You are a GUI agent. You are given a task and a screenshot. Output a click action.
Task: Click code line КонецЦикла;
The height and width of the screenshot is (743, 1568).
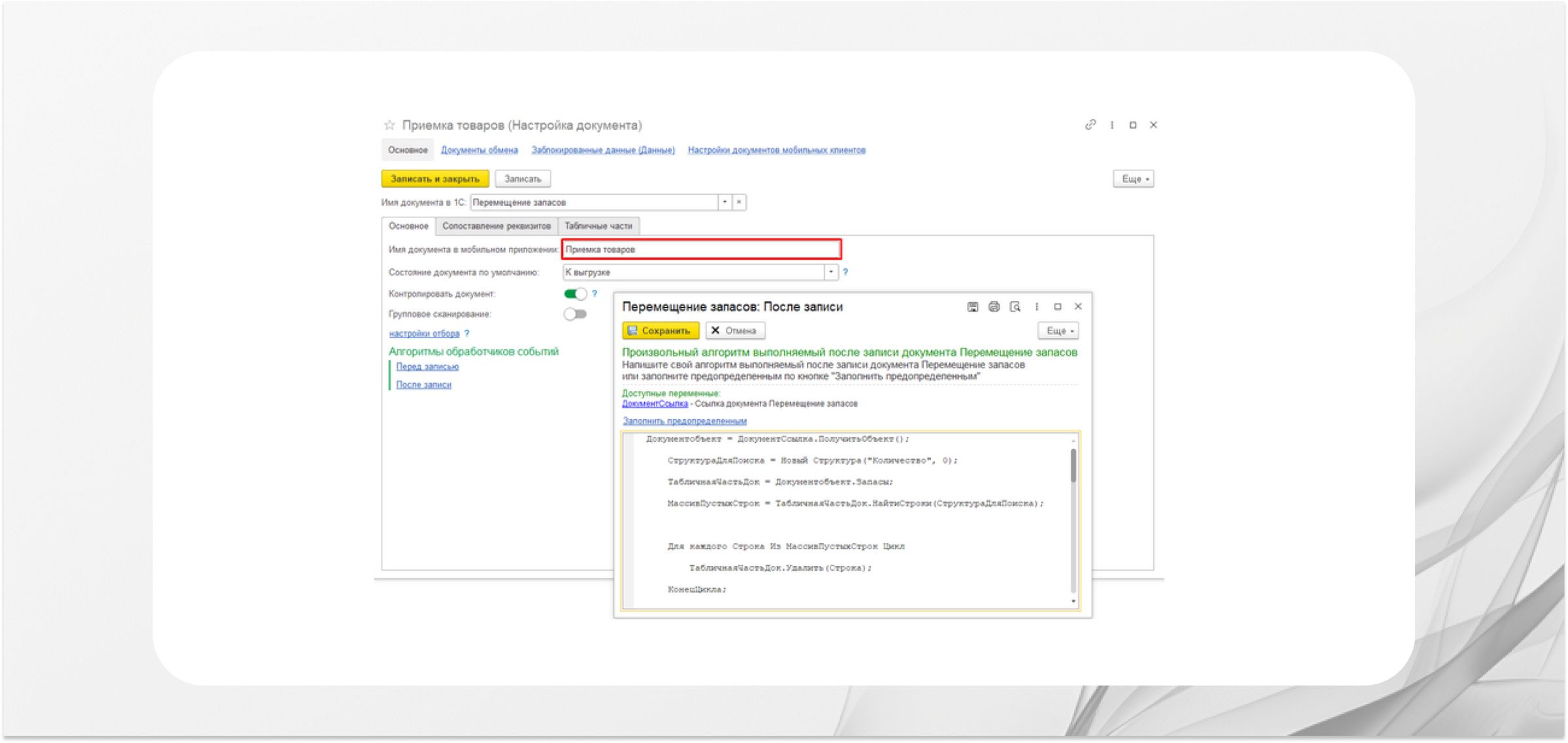coord(696,590)
